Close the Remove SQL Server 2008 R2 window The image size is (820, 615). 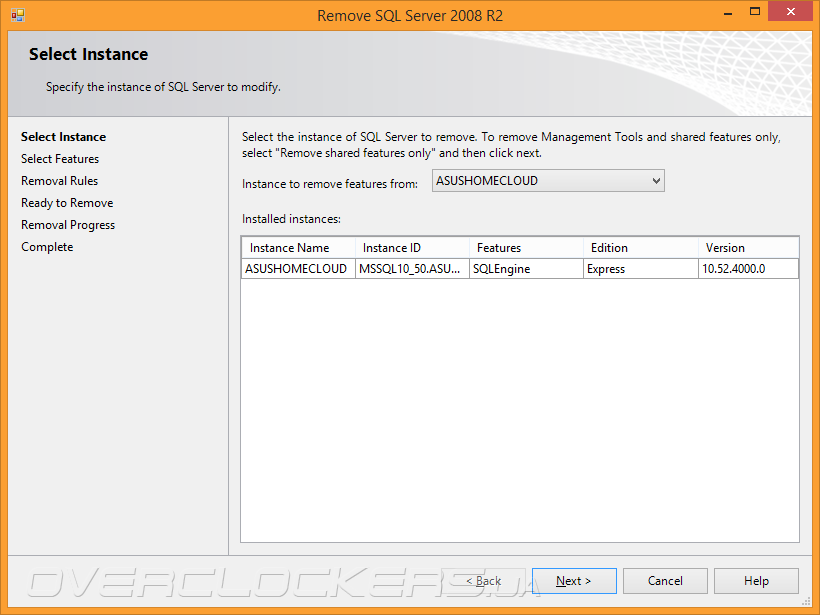point(790,14)
